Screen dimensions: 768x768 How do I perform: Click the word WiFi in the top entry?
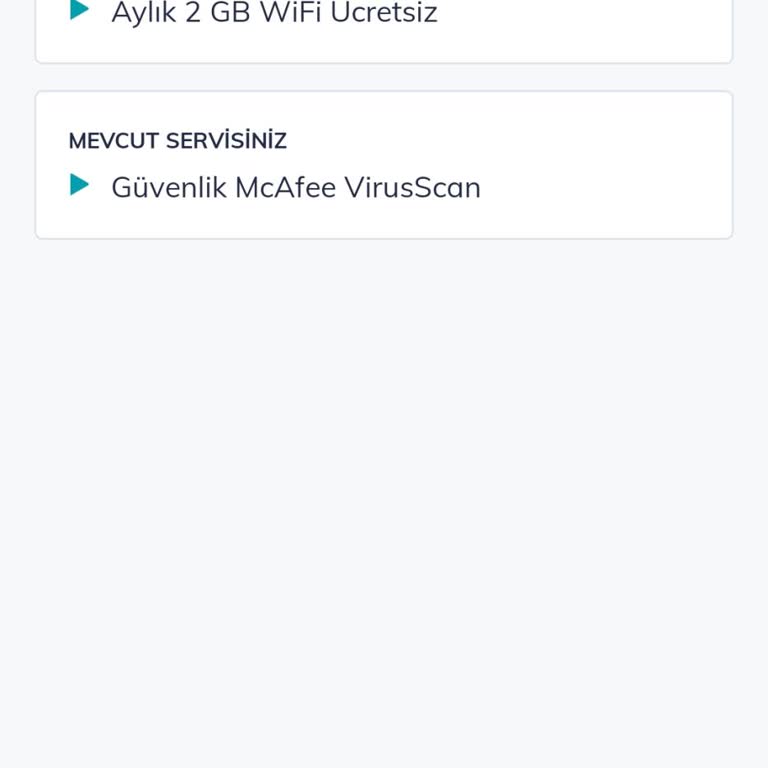pos(290,12)
